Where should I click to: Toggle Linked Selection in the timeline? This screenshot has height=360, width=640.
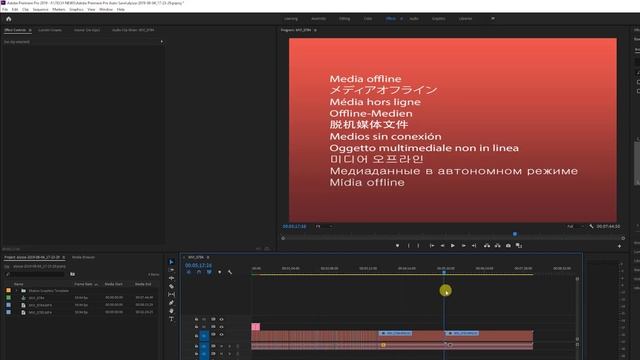click(x=209, y=272)
